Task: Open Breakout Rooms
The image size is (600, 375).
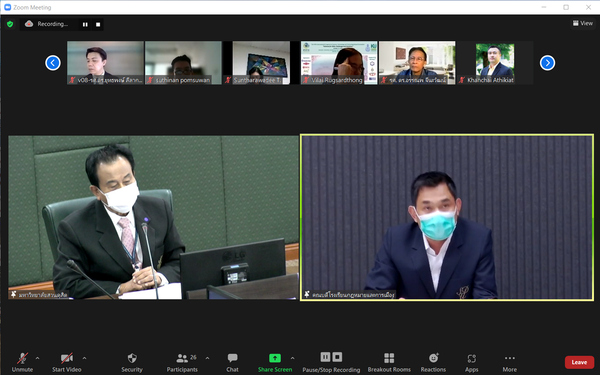Action: (x=389, y=362)
